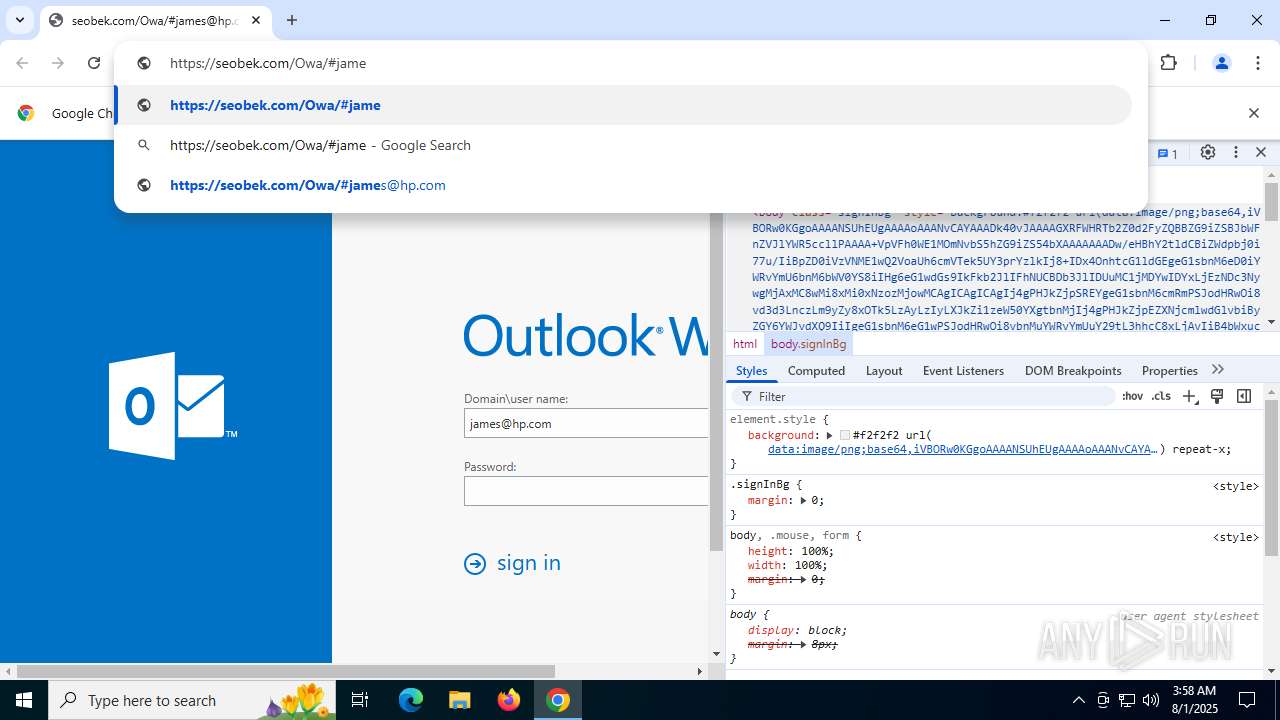Dismiss the Google Chrome info bar
1280x720 pixels.
[x=1253, y=113]
